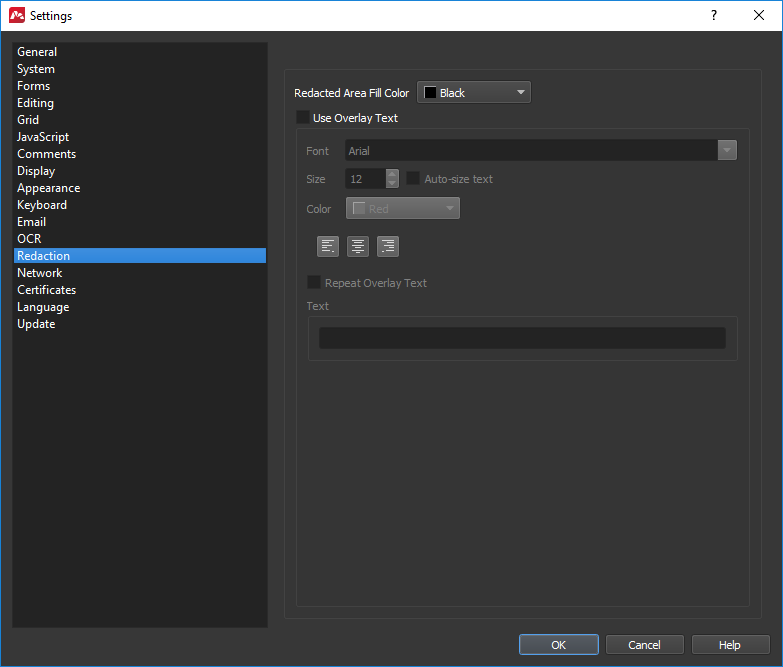This screenshot has height=667, width=783.
Task: Expand the Font dropdown arrow
Action: pos(727,150)
